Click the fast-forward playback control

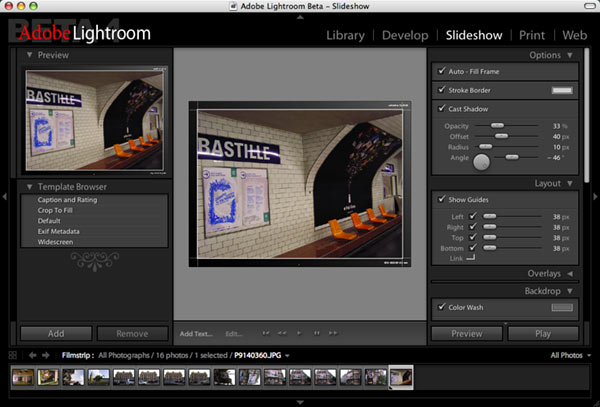pyautogui.click(x=333, y=333)
